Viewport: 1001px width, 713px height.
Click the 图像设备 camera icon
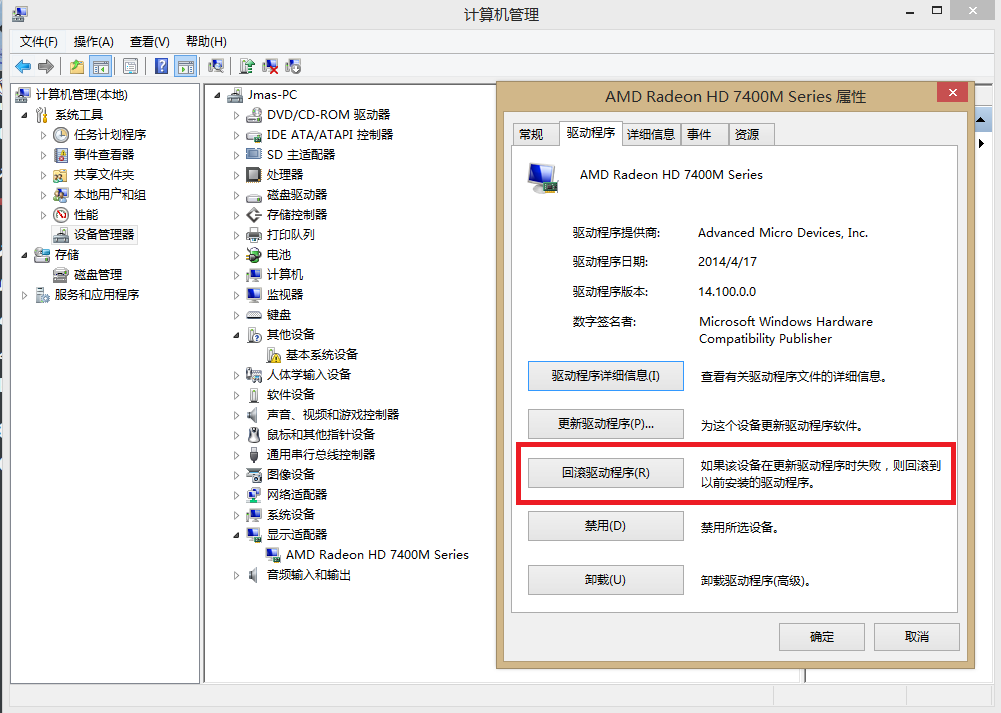click(x=254, y=475)
